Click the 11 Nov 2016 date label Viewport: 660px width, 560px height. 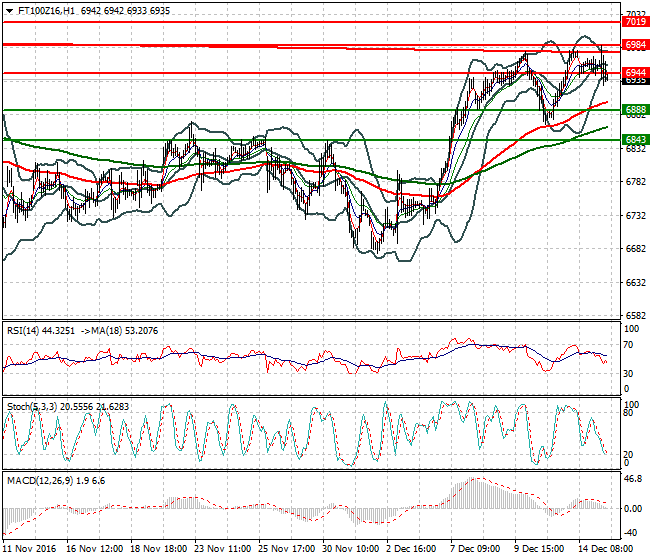pyautogui.click(x=29, y=549)
